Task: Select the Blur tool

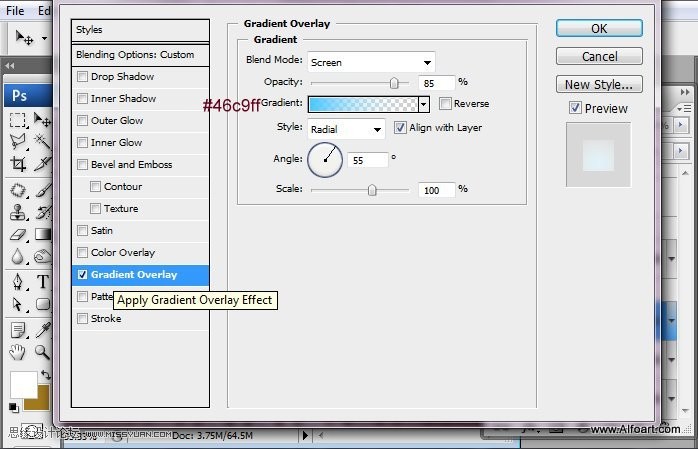Action: [x=18, y=256]
